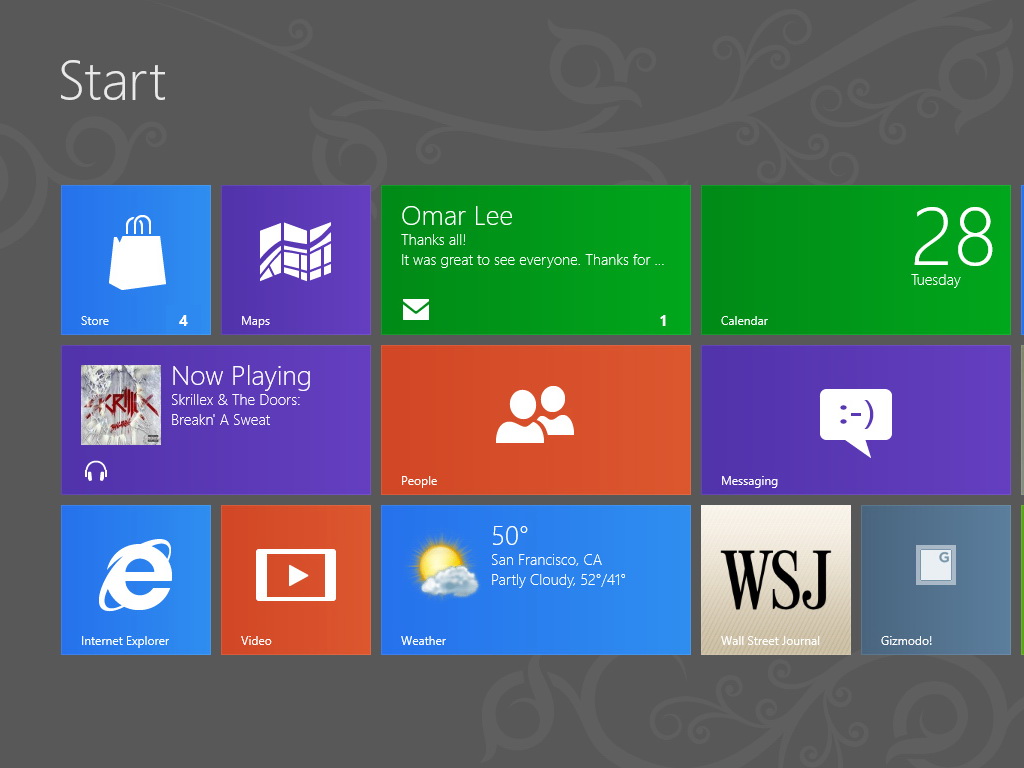1024x768 pixels.
Task: Open the Messaging smiley bubble icon
Action: 856,423
